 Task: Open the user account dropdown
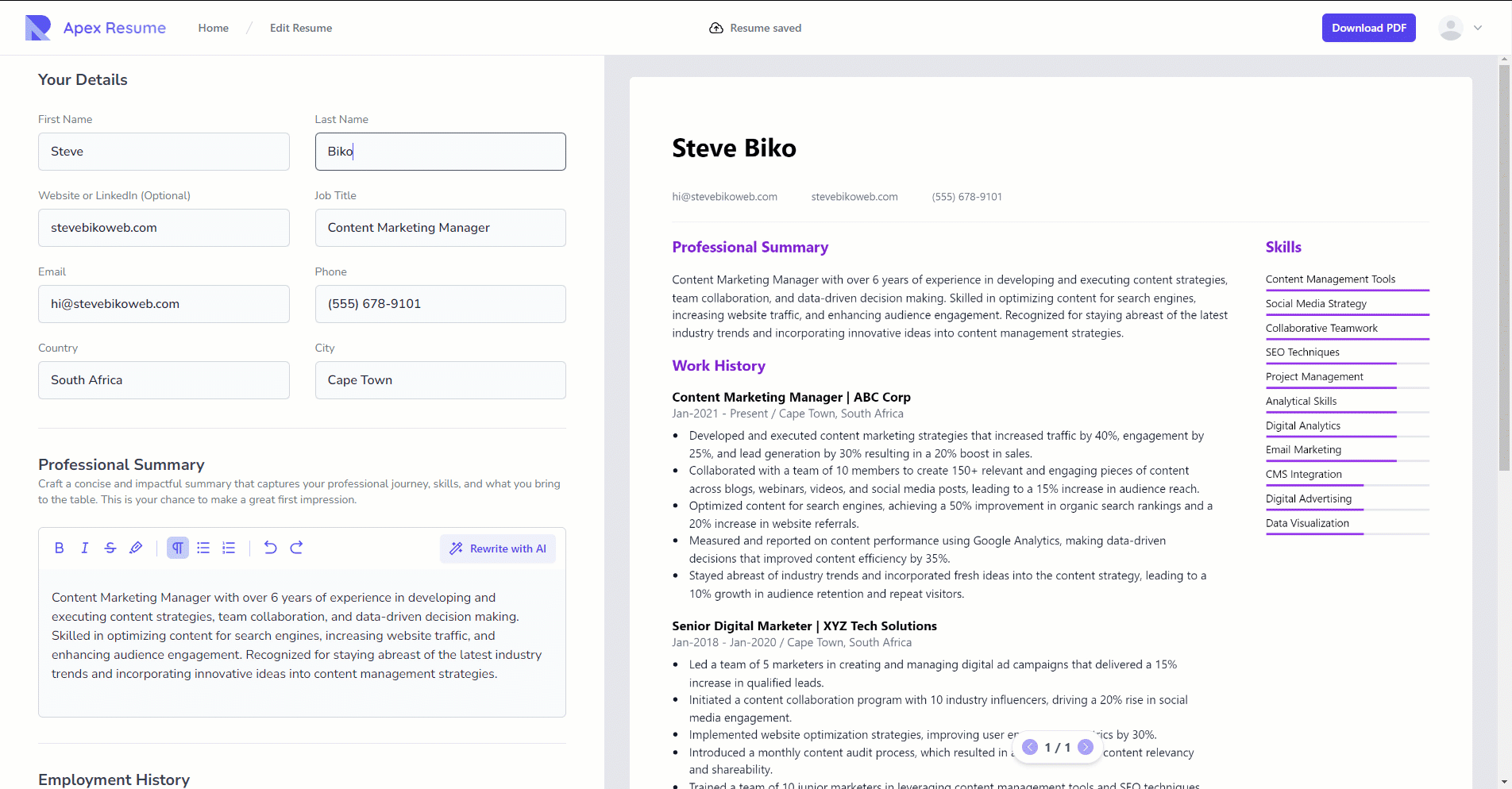1460,28
